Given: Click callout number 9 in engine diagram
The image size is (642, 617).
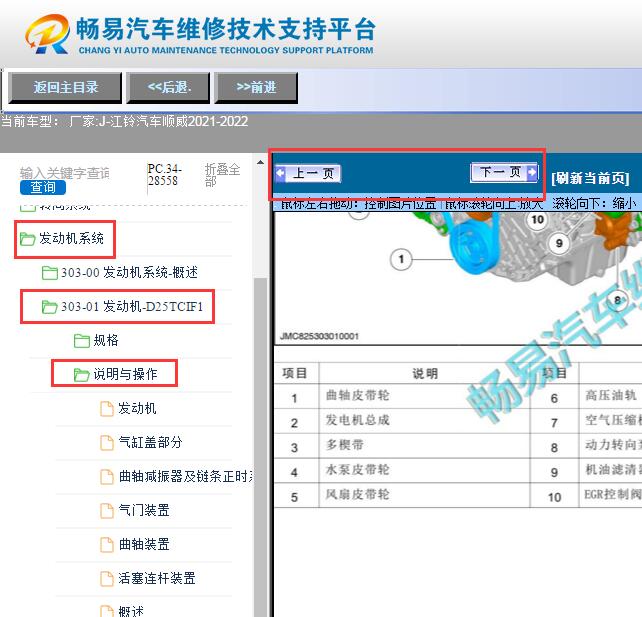Looking at the screenshot, I should (x=559, y=243).
